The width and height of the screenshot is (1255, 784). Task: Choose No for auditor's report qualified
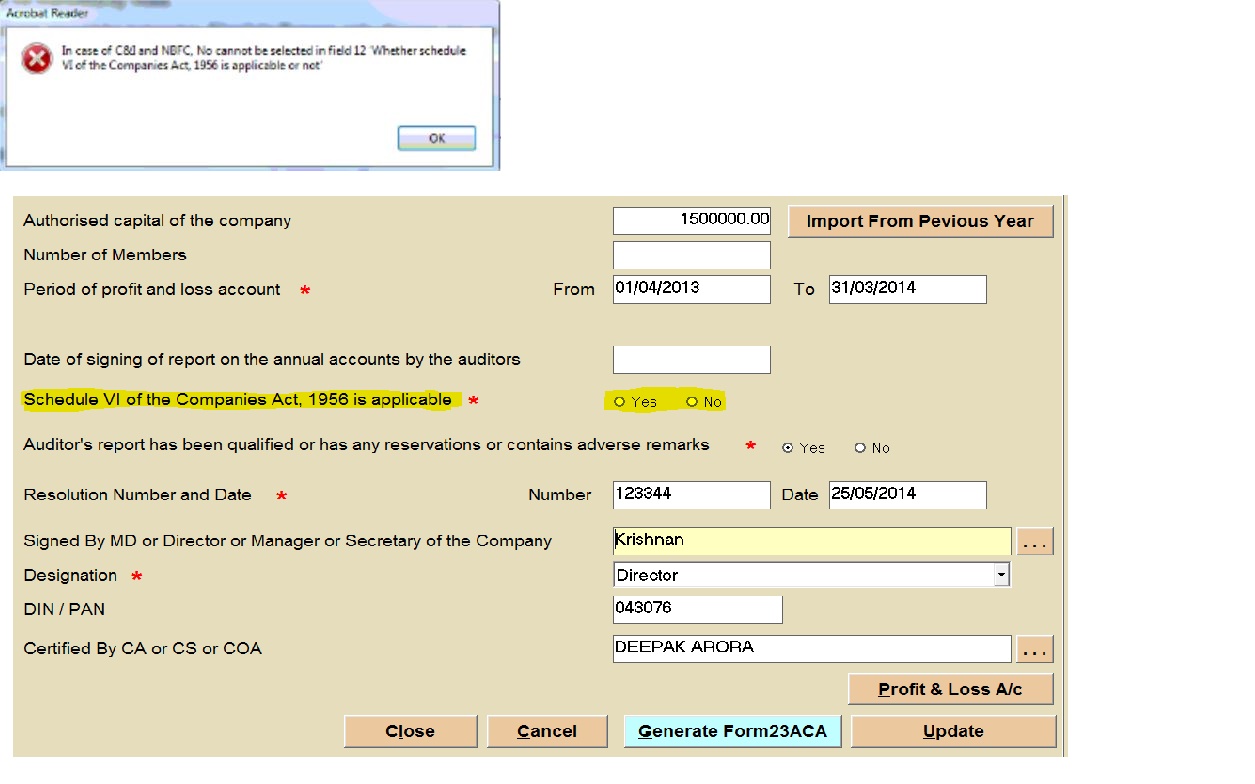(860, 448)
